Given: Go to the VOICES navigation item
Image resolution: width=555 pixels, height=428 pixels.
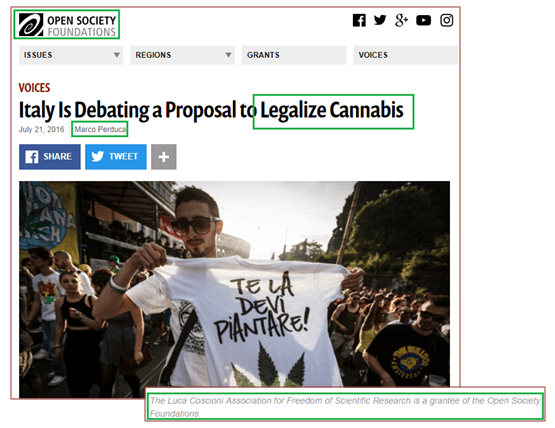Looking at the screenshot, I should 405,55.
